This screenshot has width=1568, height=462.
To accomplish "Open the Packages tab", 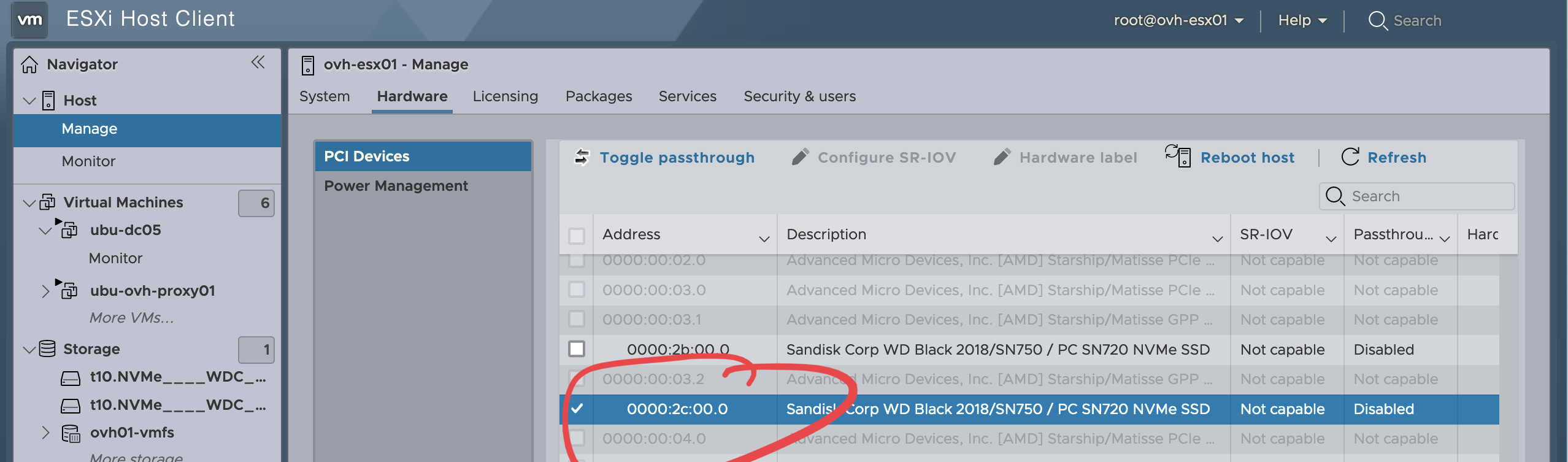I will (x=599, y=96).
